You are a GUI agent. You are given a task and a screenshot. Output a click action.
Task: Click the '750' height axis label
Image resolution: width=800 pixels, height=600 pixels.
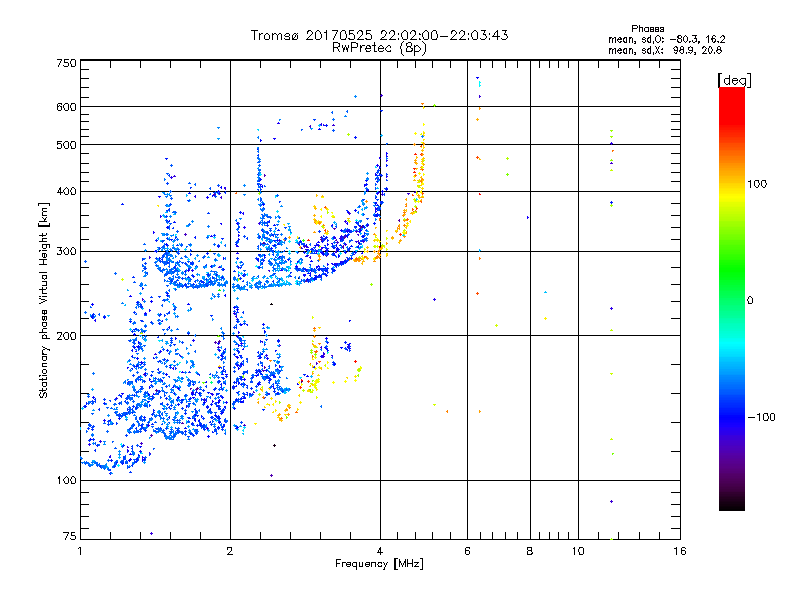point(66,63)
